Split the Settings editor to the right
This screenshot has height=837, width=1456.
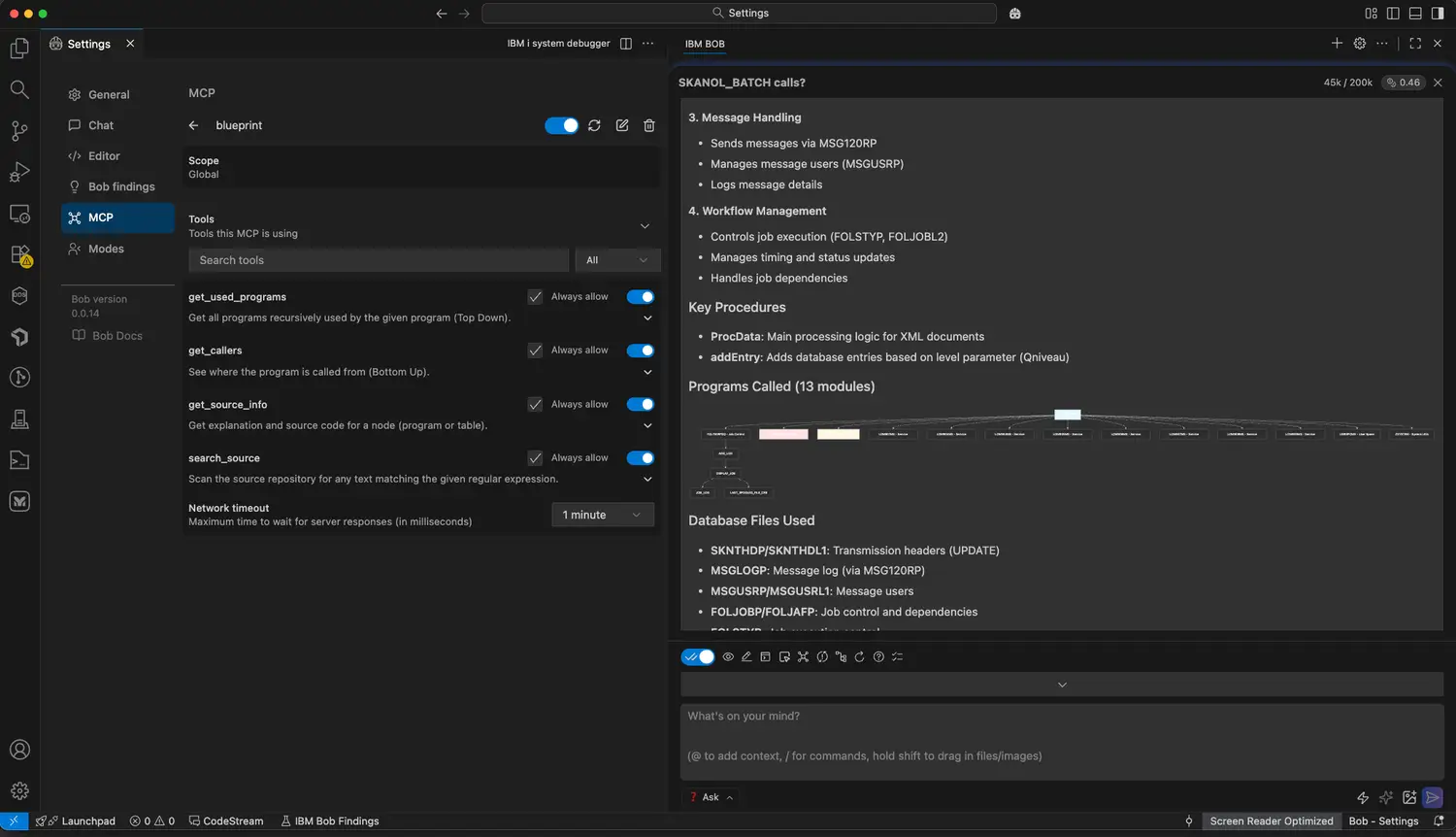pyautogui.click(x=626, y=44)
